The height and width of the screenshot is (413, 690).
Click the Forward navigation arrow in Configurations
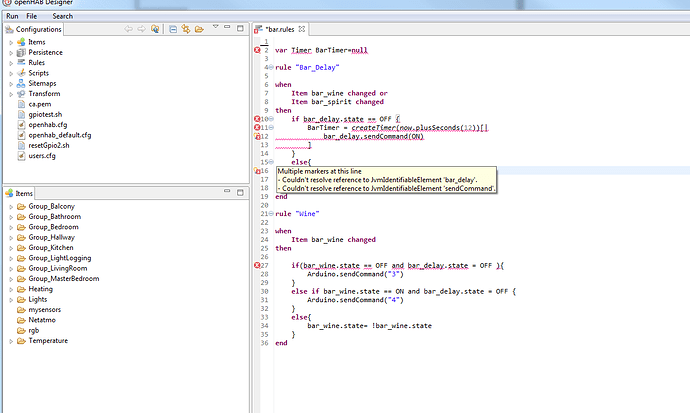pyautogui.click(x=141, y=30)
